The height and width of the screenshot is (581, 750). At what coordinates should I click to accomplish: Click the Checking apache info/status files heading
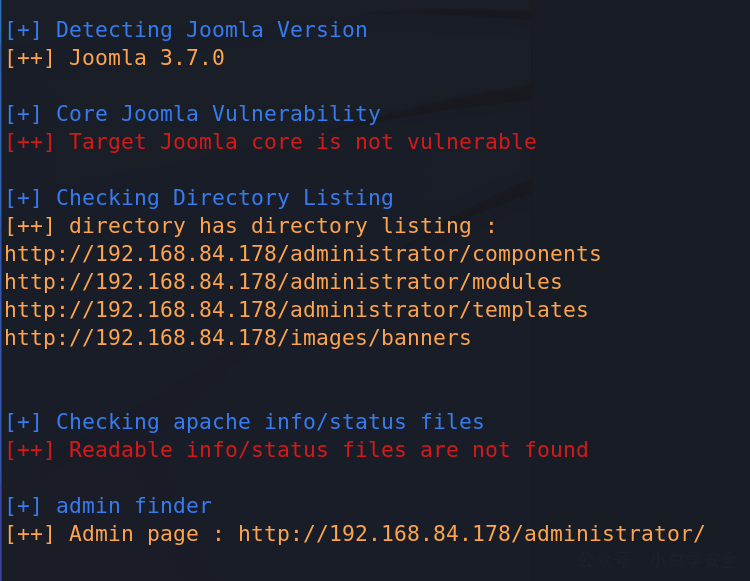point(270,422)
